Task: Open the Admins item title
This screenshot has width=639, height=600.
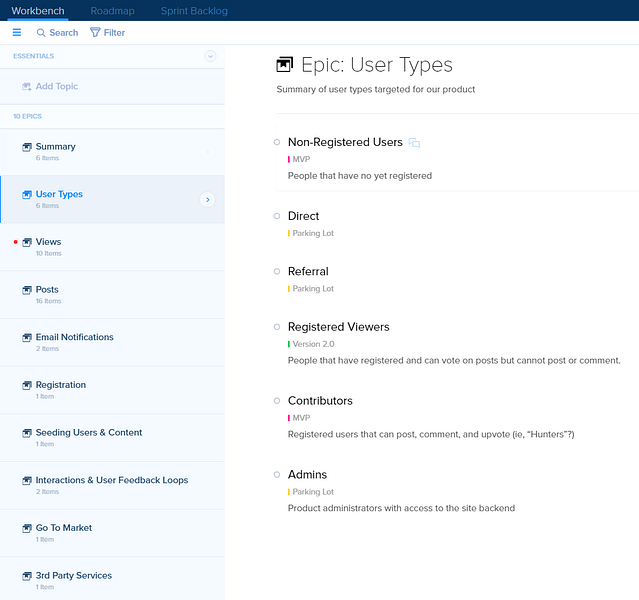Action: (307, 474)
